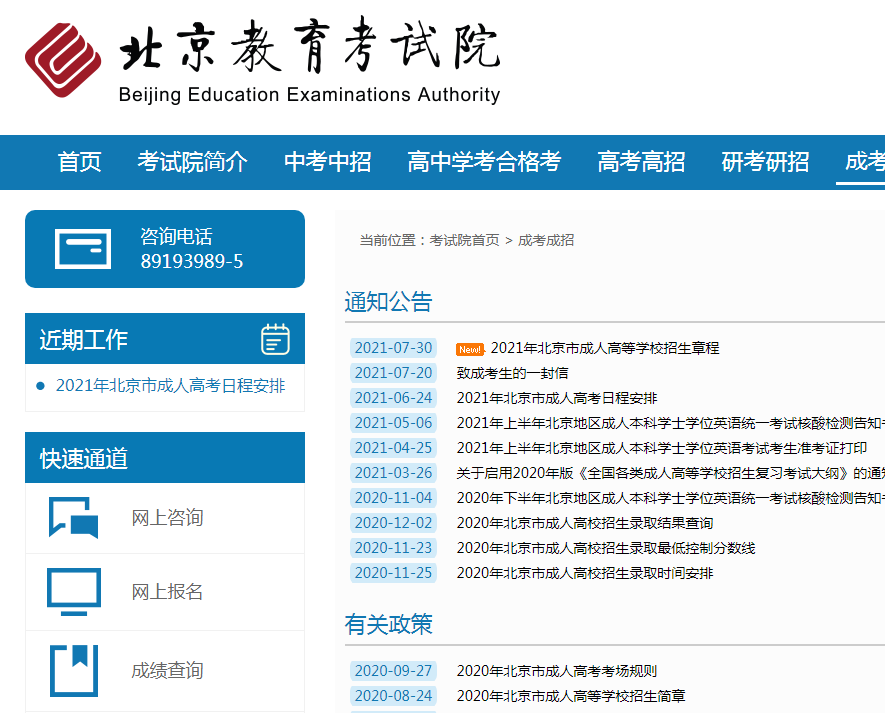Click the 咨询电话 label
885x713 pixels.
pyautogui.click(x=176, y=237)
